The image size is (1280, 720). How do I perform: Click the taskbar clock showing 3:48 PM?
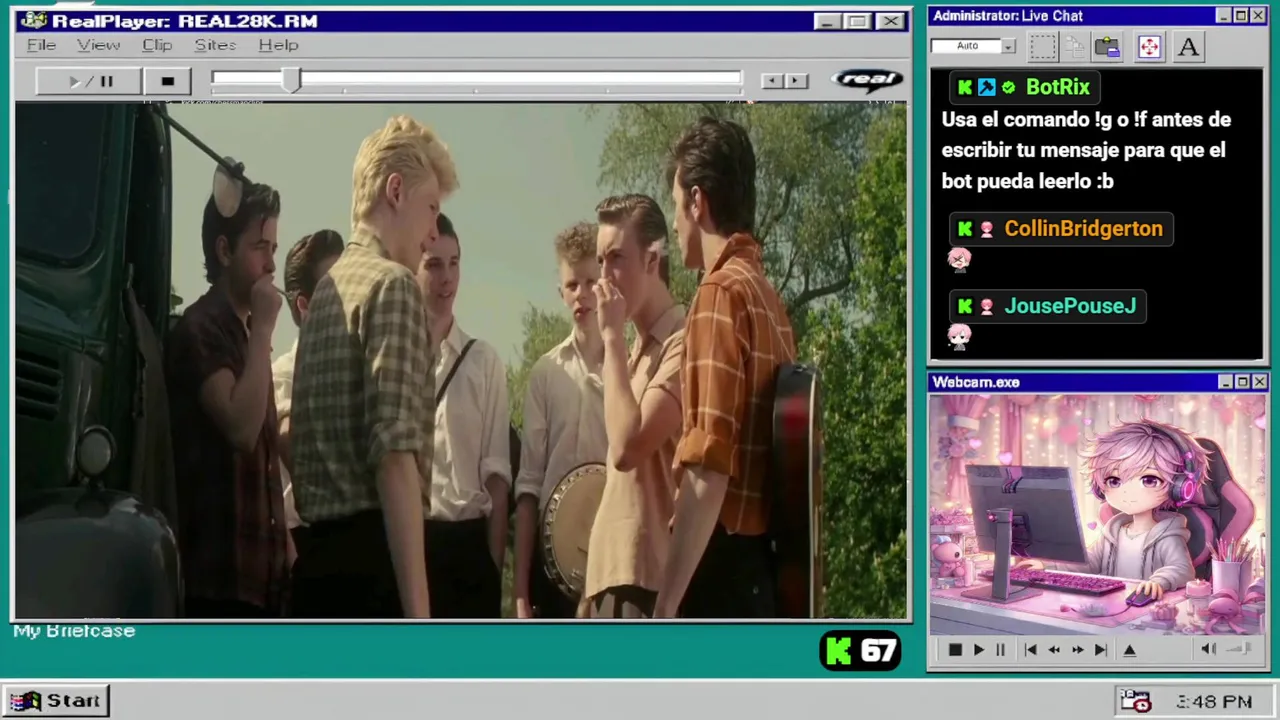tap(1214, 702)
